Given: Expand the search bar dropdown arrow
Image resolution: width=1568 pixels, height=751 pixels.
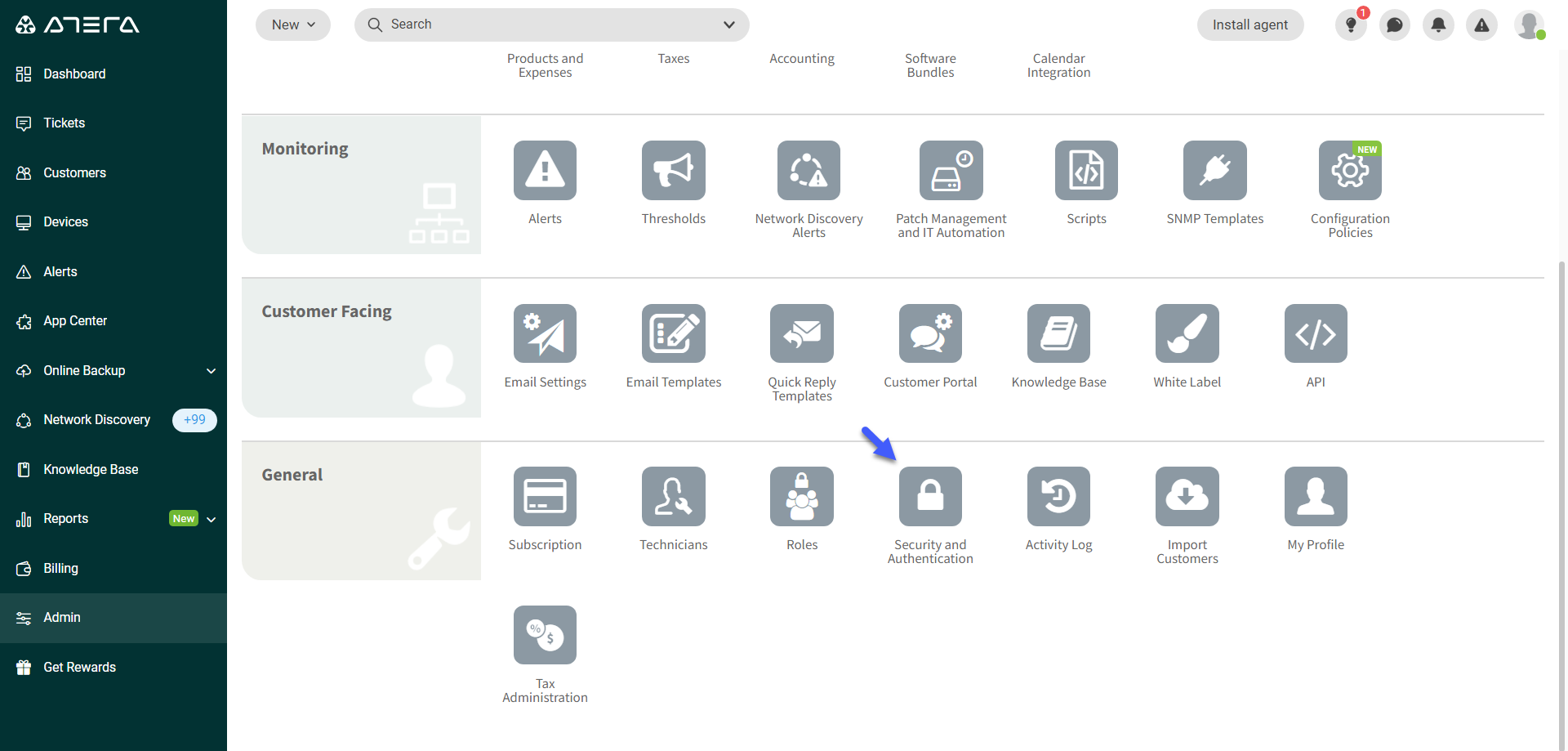Looking at the screenshot, I should coord(729,25).
